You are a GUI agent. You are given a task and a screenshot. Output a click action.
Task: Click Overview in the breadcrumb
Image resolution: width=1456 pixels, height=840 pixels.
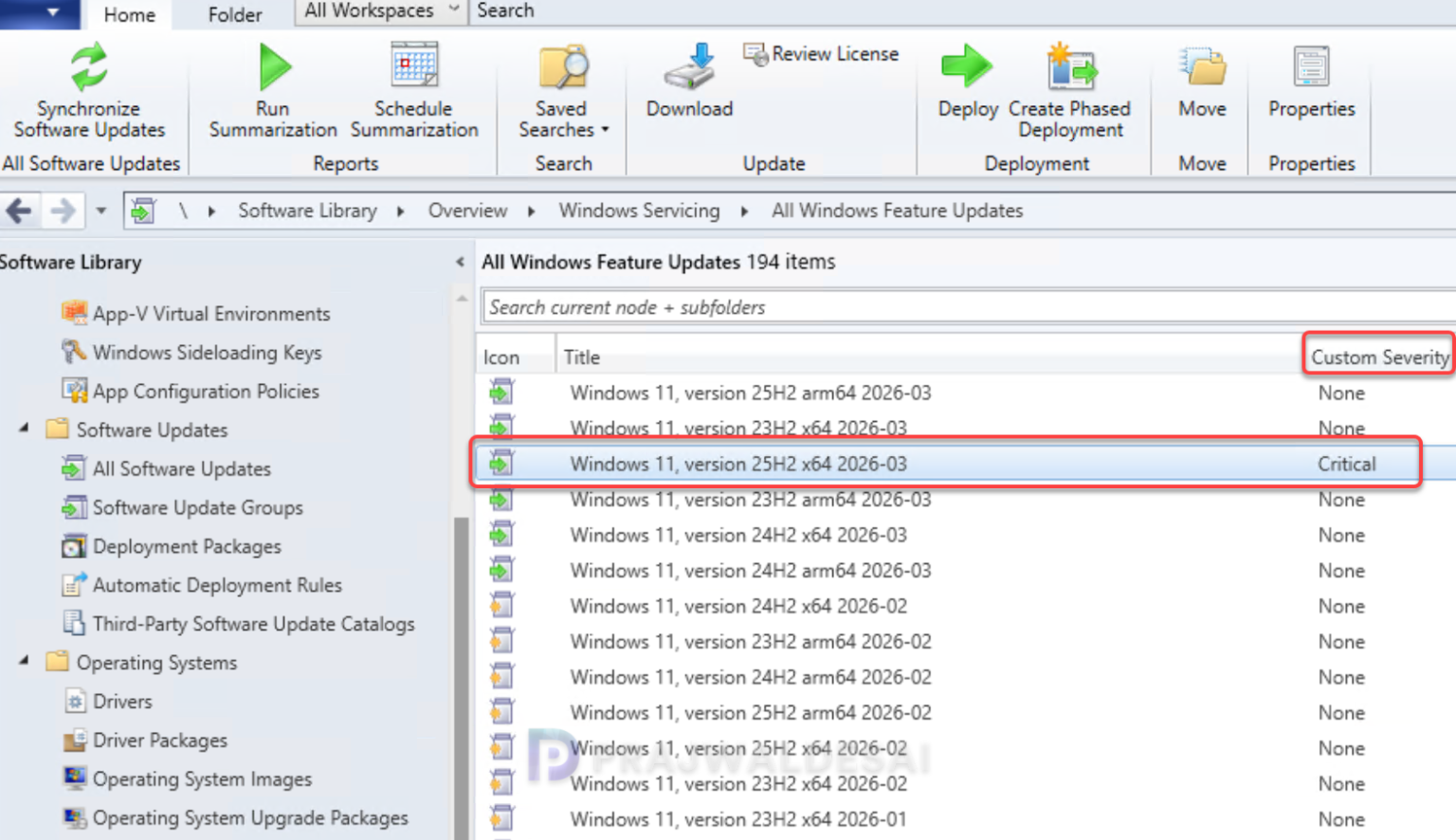pos(467,210)
